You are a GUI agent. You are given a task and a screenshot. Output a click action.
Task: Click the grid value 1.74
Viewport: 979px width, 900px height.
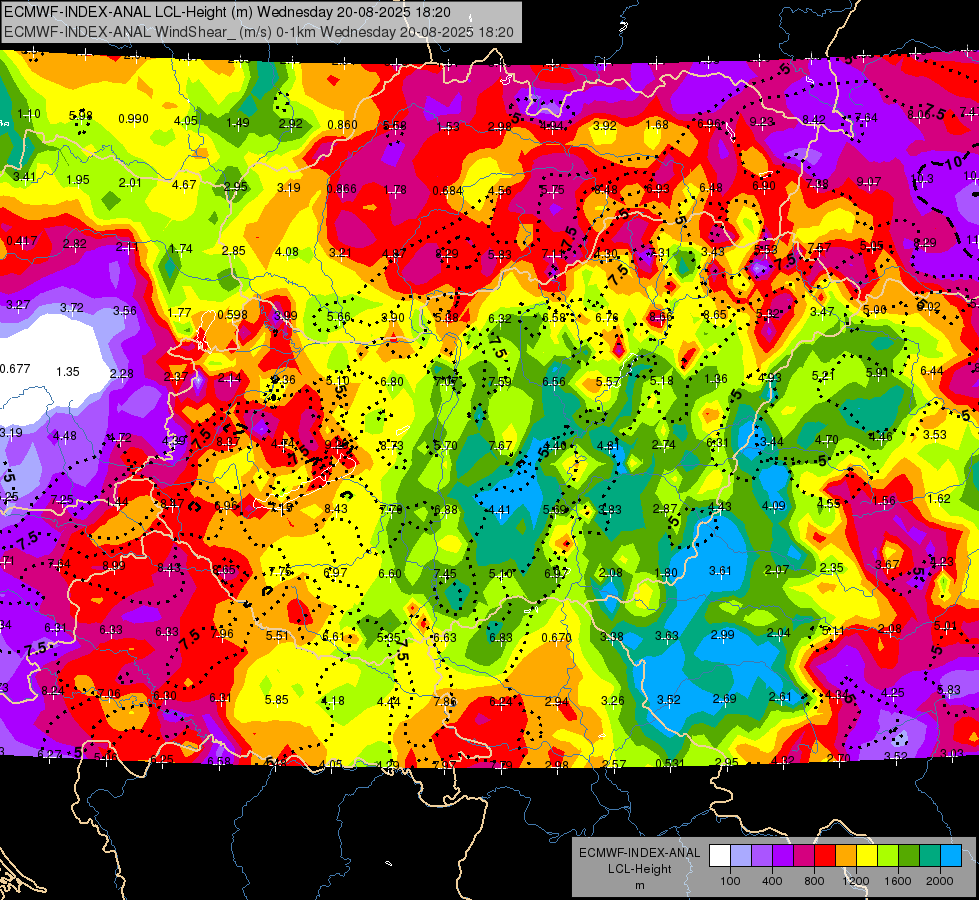coord(180,249)
